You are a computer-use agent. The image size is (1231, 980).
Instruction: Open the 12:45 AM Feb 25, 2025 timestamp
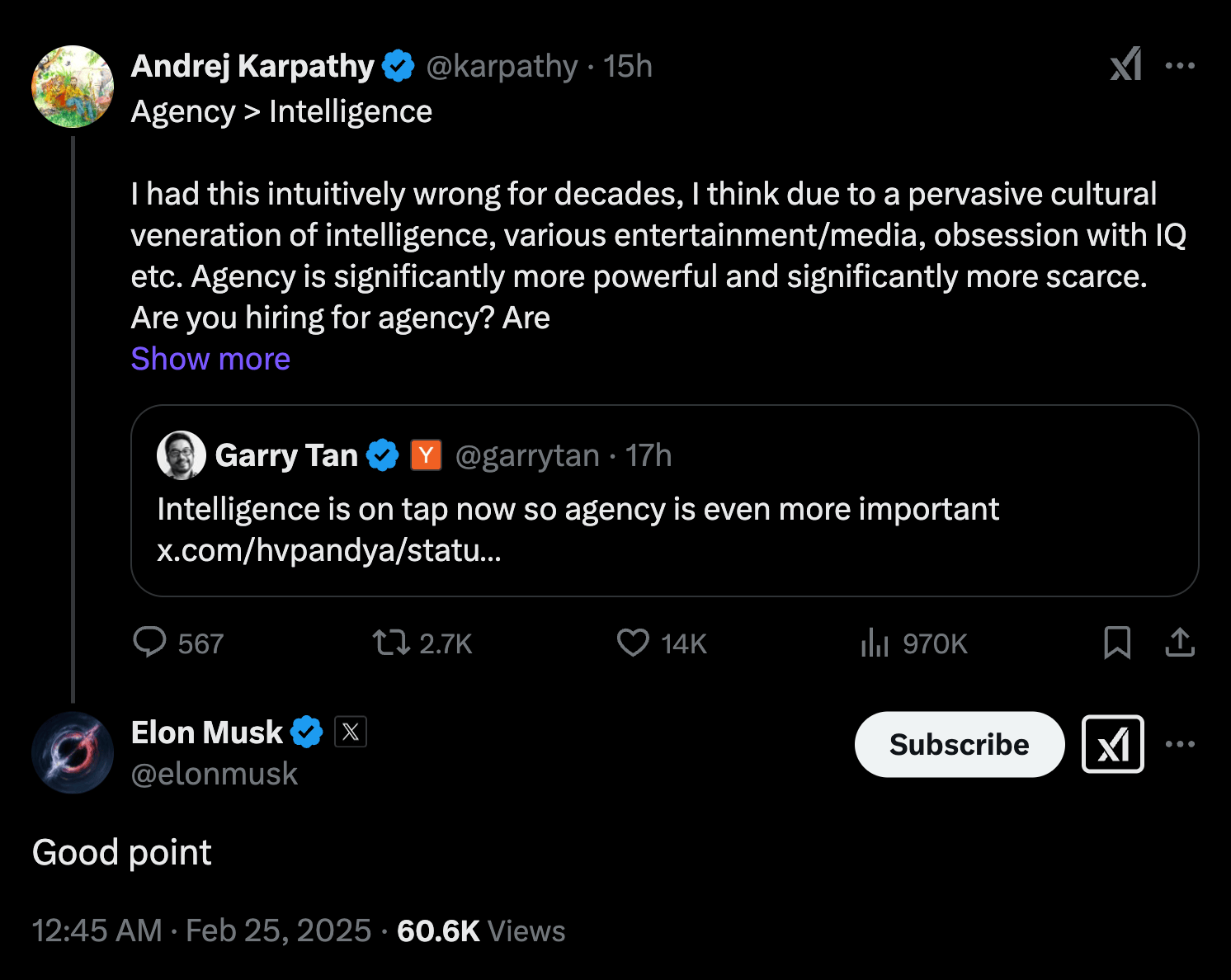click(201, 931)
